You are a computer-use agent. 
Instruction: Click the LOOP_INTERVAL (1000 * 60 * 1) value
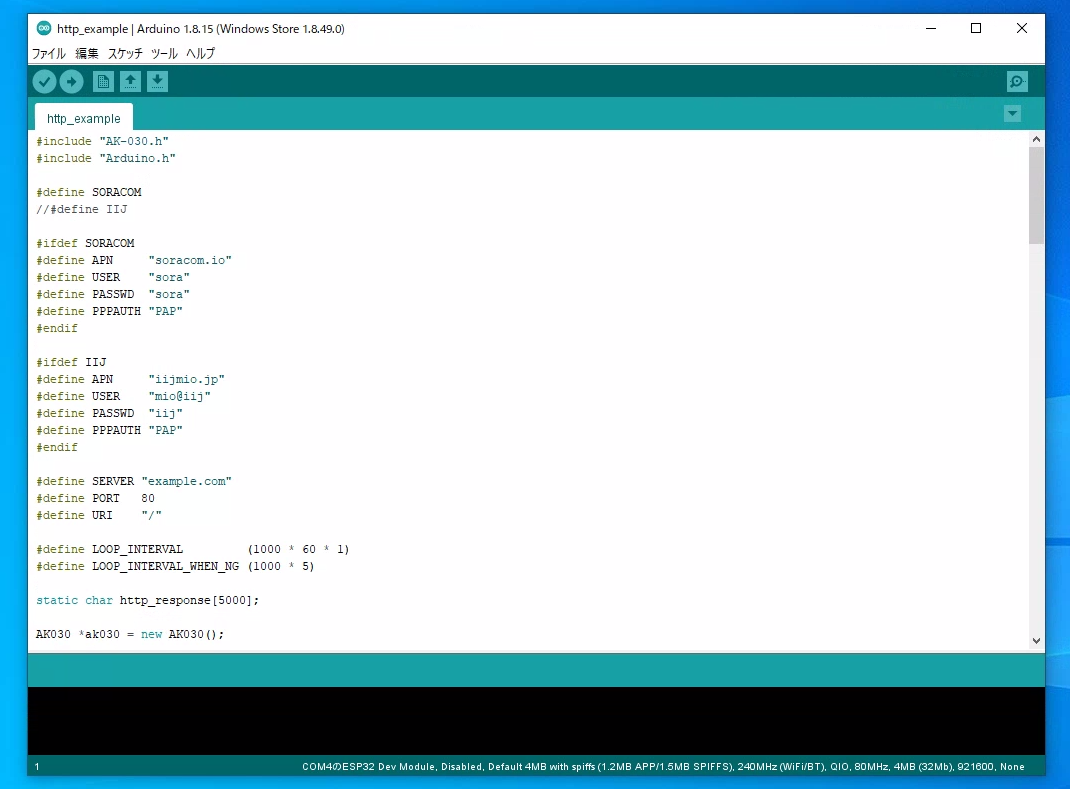pos(298,549)
